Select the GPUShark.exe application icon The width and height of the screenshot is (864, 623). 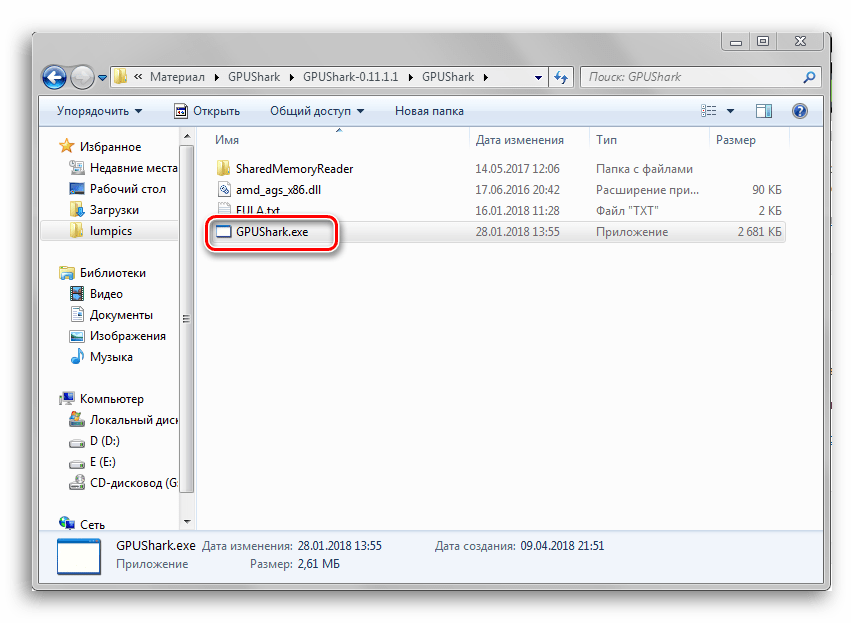pyautogui.click(x=224, y=232)
